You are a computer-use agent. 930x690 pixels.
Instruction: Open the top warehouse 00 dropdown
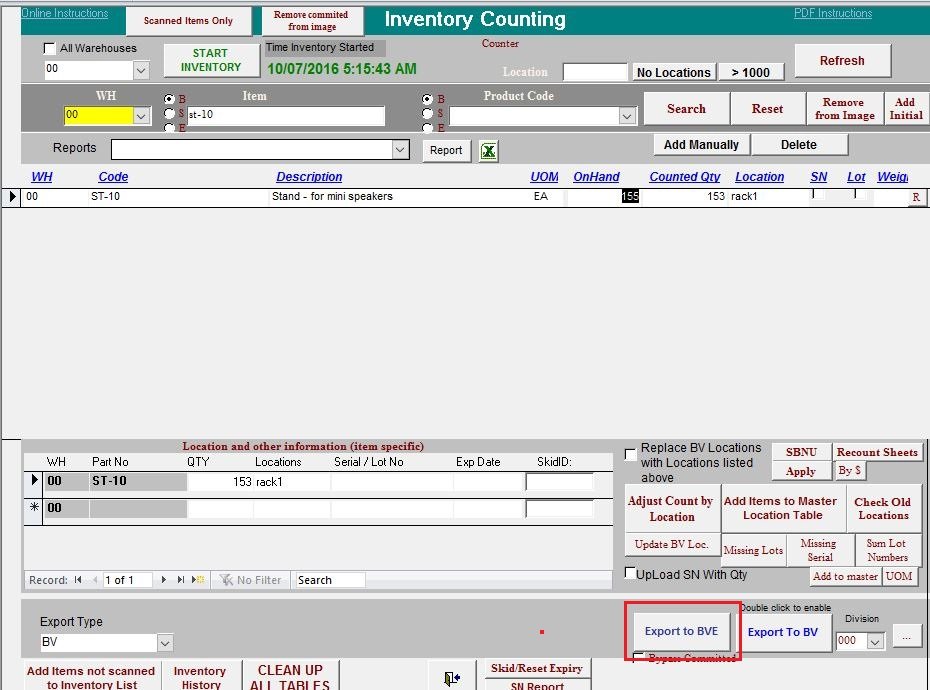click(141, 70)
